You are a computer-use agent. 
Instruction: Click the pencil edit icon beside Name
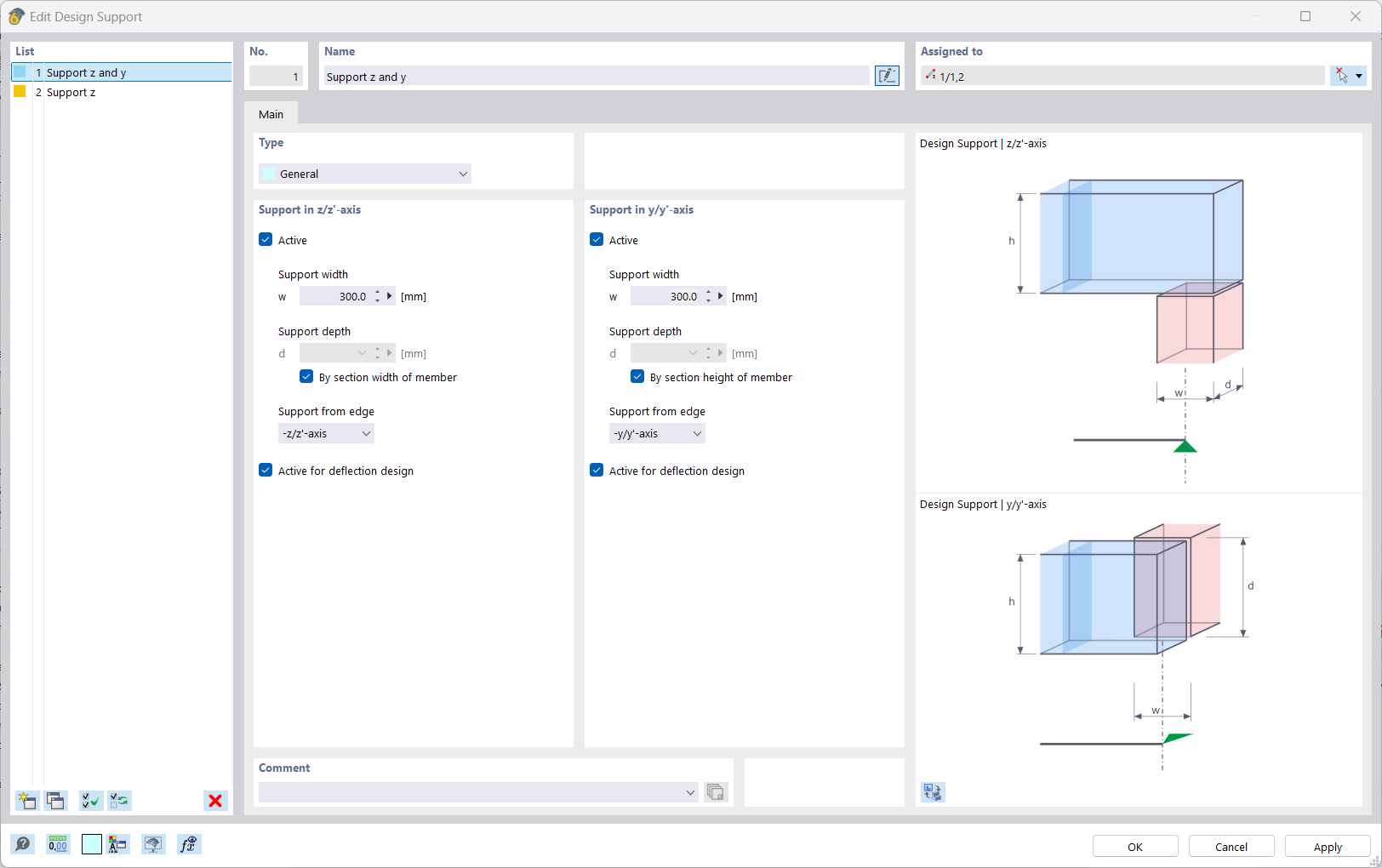(x=887, y=76)
